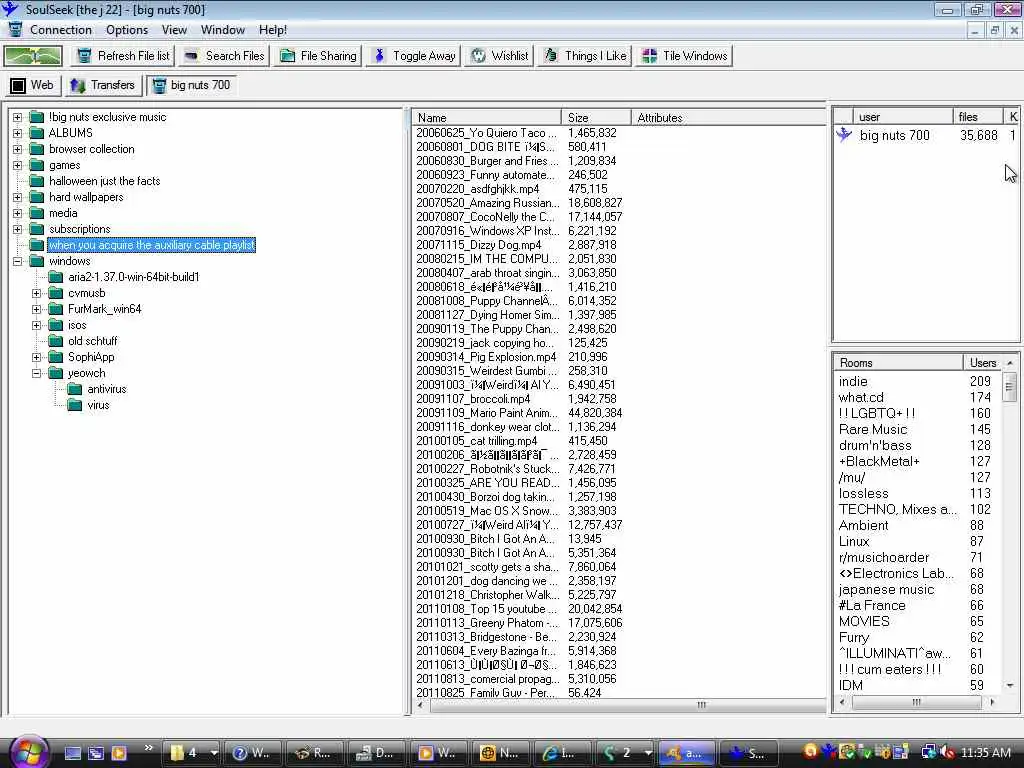The image size is (1024, 768).
Task: Open the Window menu
Action: (223, 30)
